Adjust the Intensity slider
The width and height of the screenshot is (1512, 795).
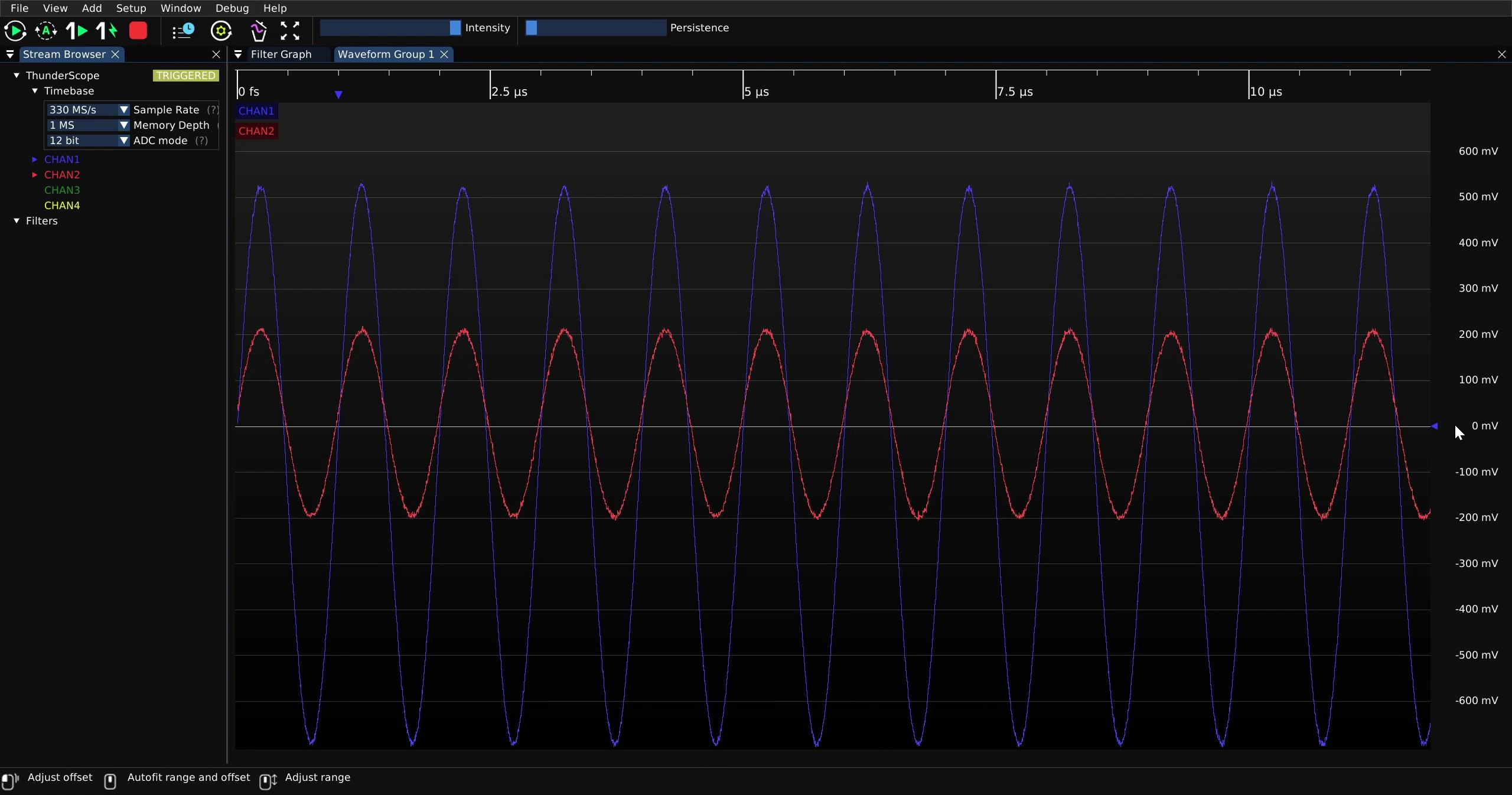tap(390, 28)
